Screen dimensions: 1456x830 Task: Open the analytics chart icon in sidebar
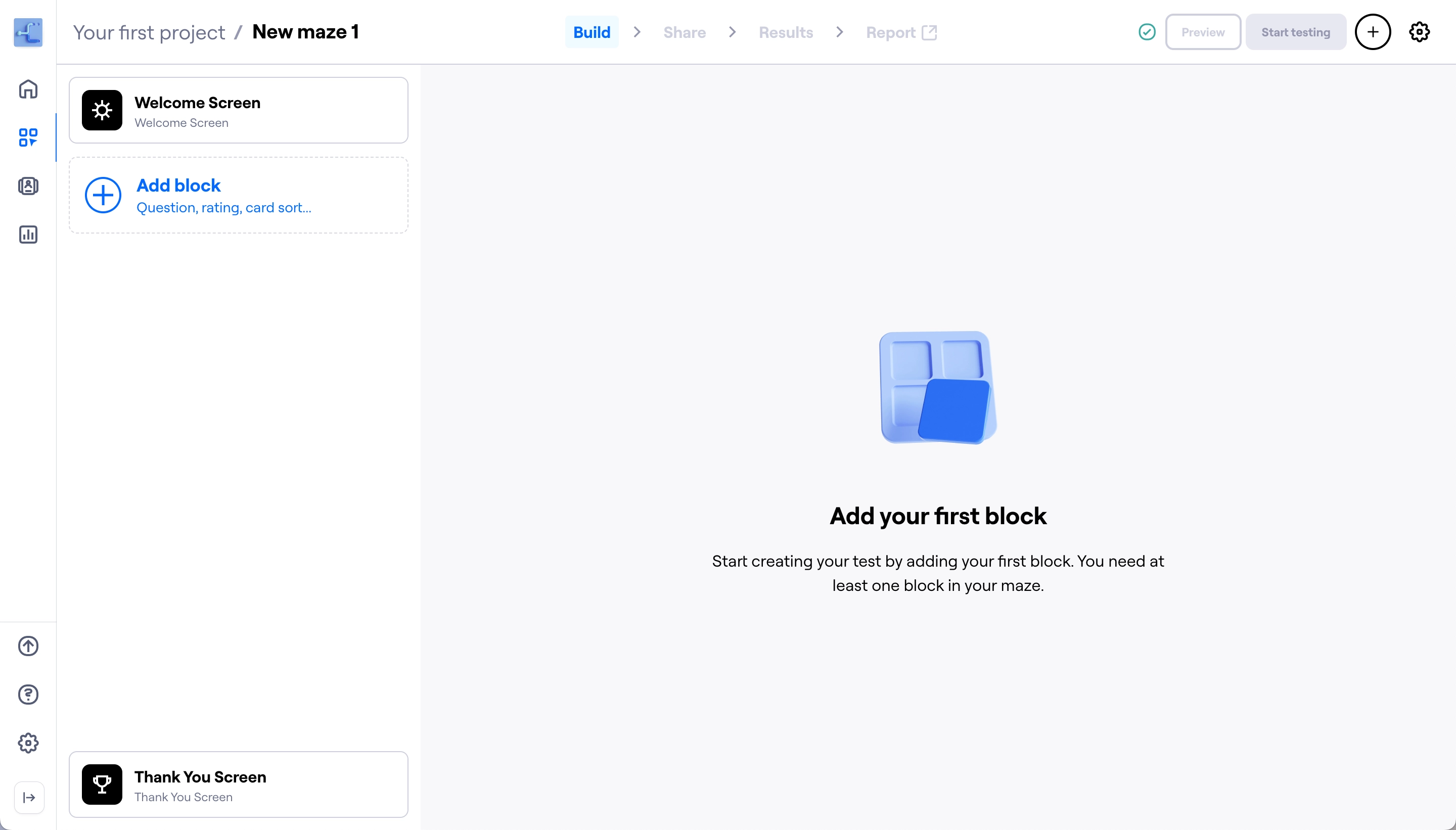point(28,235)
